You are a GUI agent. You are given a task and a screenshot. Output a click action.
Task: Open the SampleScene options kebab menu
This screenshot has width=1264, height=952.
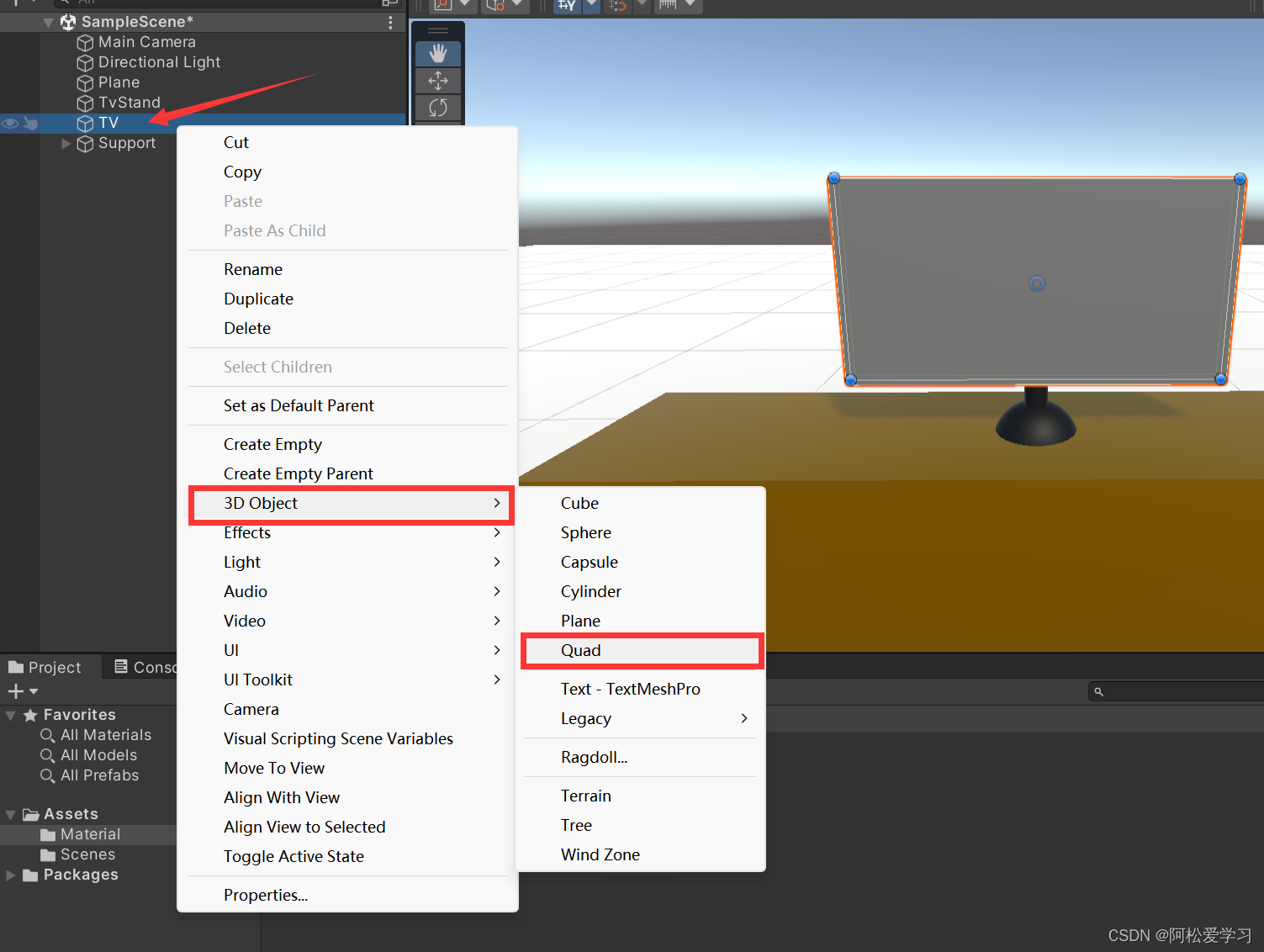tap(390, 23)
